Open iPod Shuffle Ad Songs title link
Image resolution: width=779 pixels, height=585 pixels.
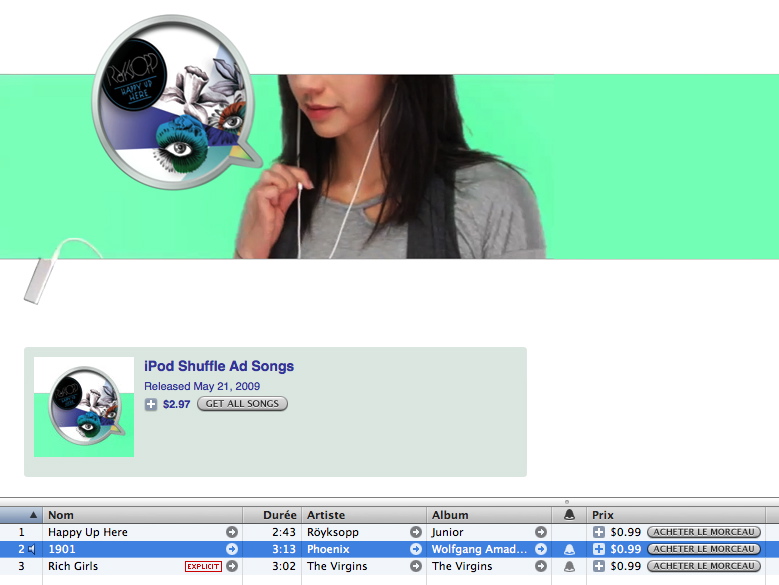pos(219,366)
